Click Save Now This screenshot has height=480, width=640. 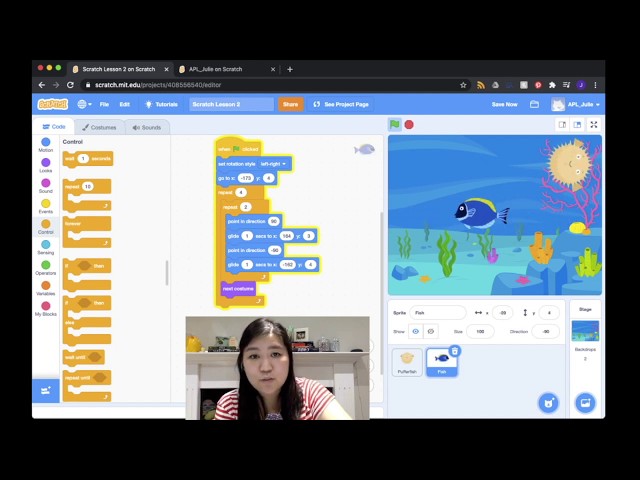504,104
